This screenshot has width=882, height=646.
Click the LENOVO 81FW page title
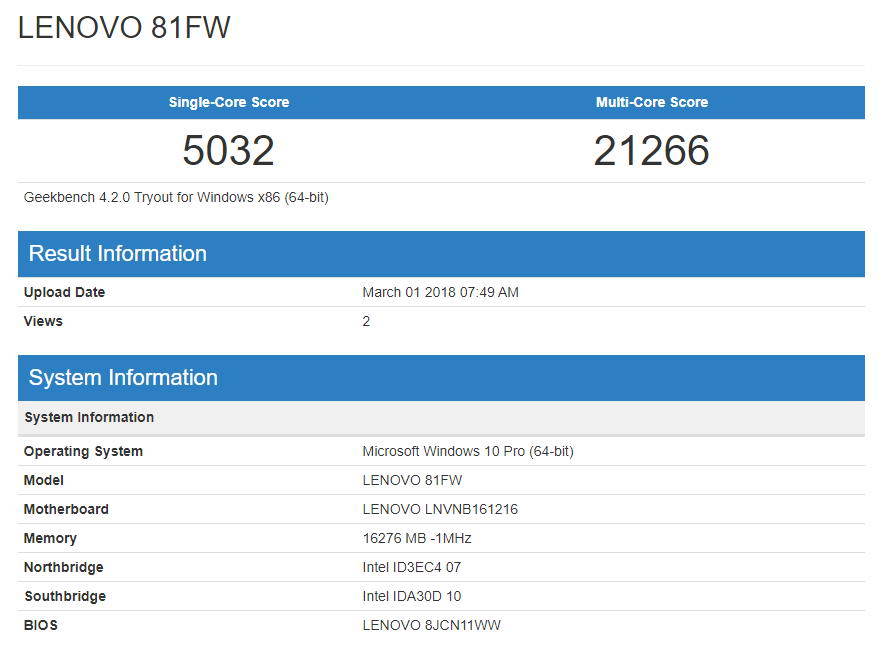(122, 28)
